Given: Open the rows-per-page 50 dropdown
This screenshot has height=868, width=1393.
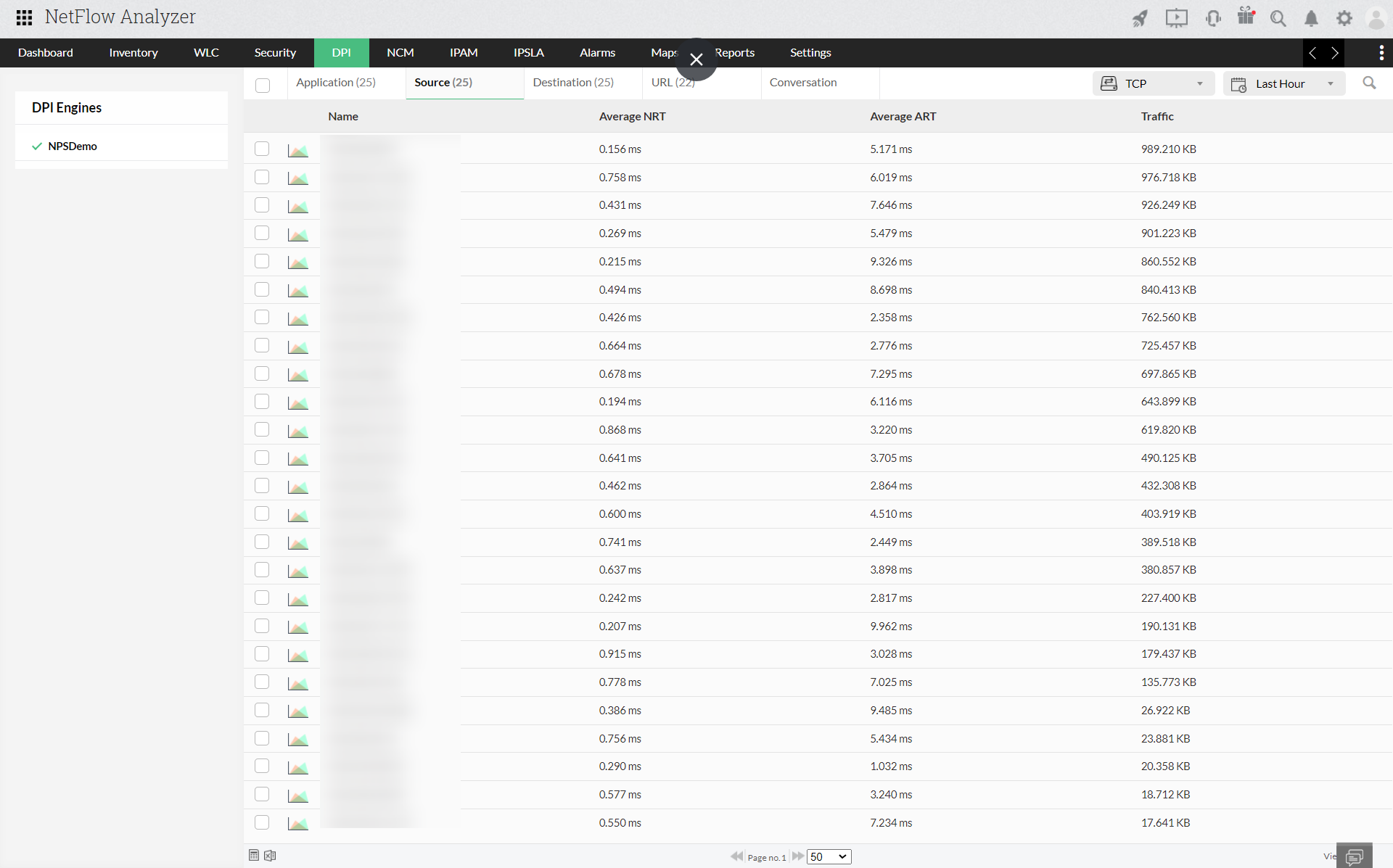Looking at the screenshot, I should coord(828,856).
